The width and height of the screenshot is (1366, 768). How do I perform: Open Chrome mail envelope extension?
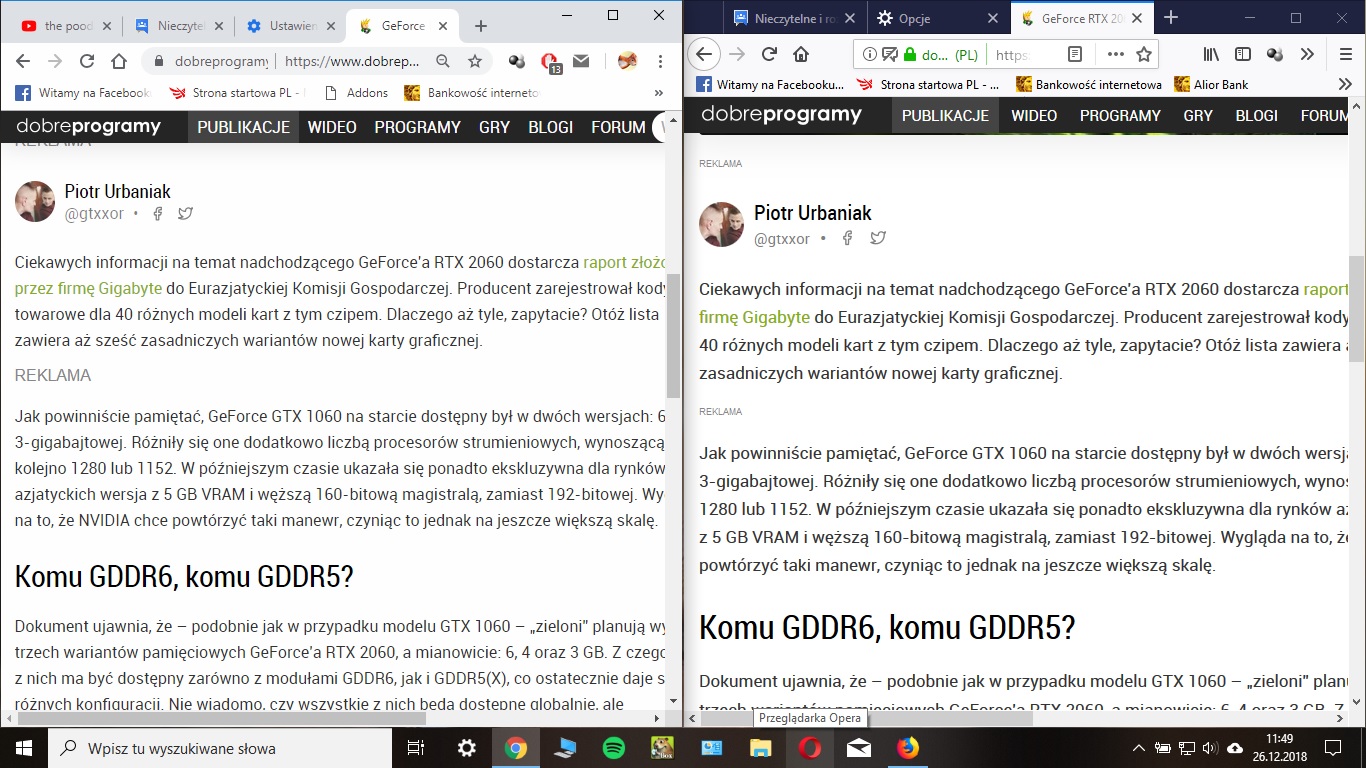point(581,61)
